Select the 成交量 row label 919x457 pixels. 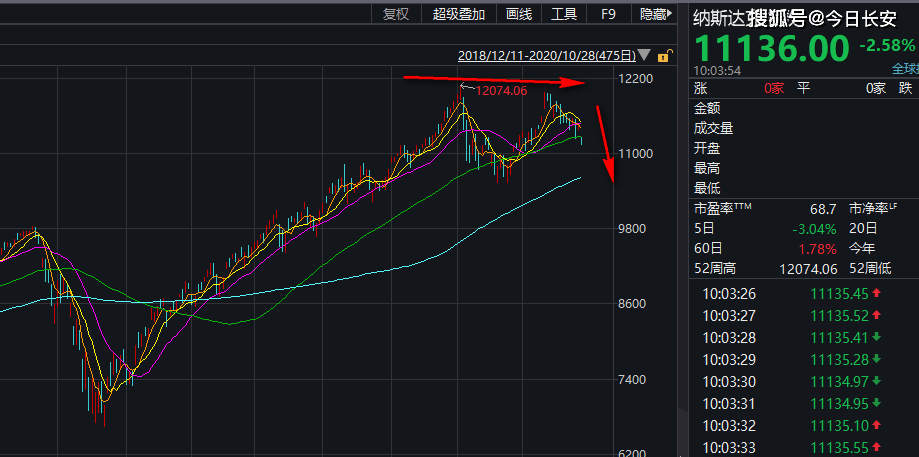click(713, 128)
